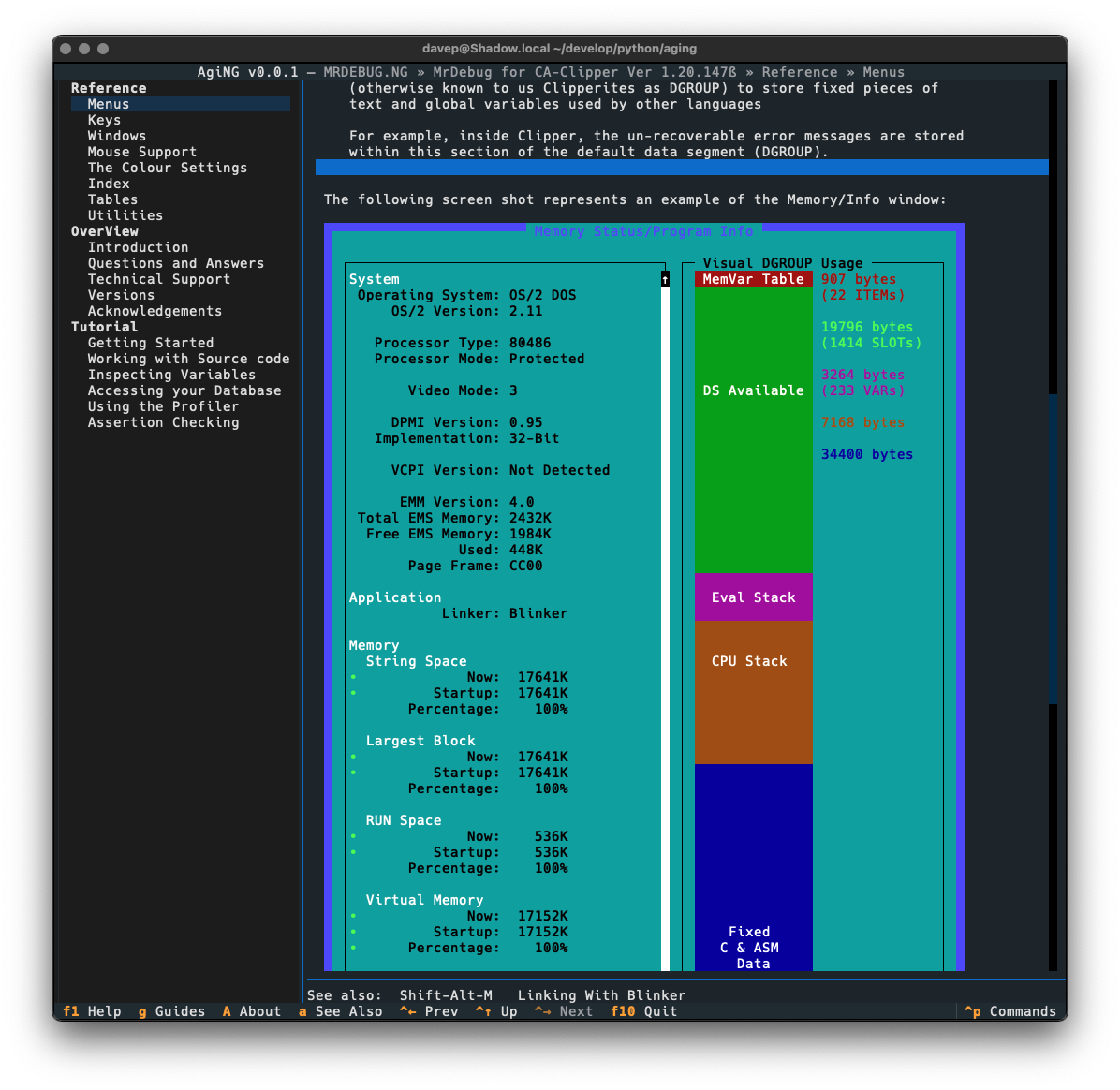Open the Windows reference entry
This screenshot has width=1120, height=1090.
(117, 136)
